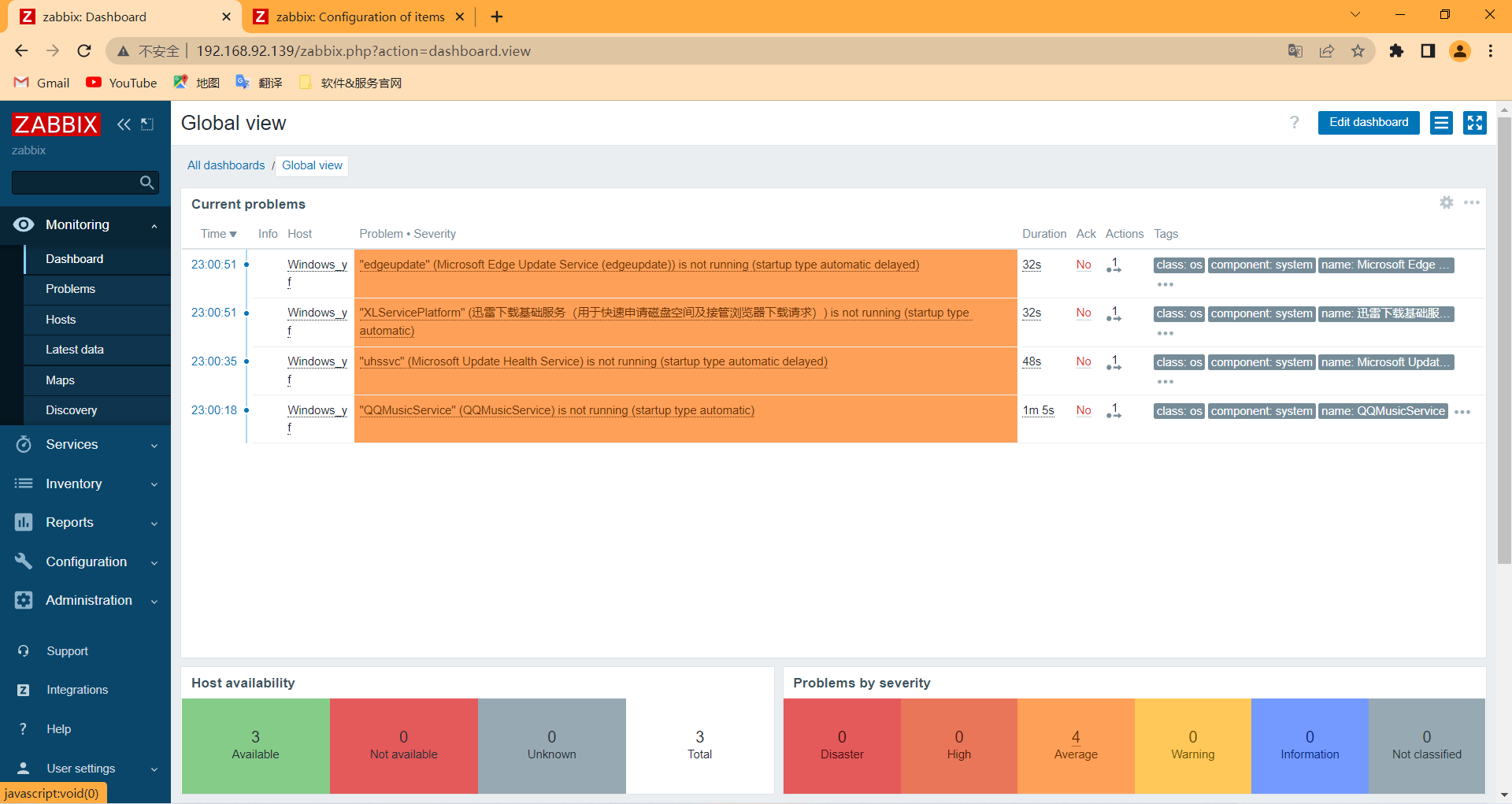The height and width of the screenshot is (804, 1512).
Task: Expand the Reports menu section
Action: [85, 523]
